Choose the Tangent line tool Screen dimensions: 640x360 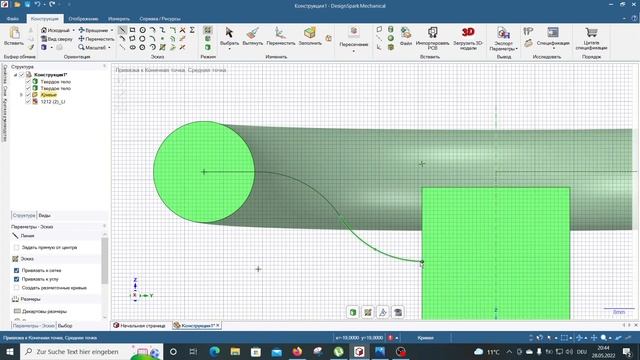(122, 39)
